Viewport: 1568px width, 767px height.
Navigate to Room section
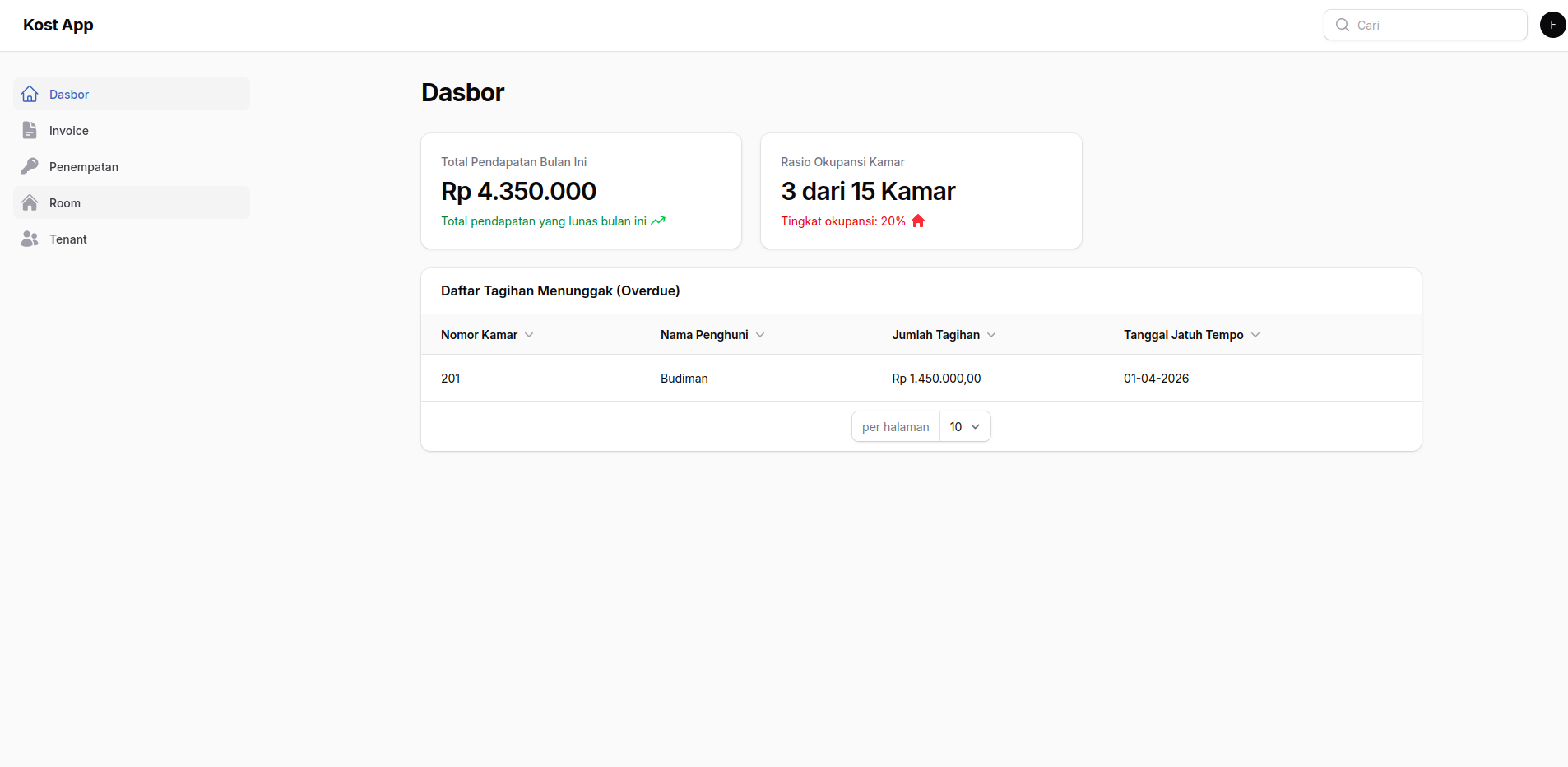[x=132, y=202]
